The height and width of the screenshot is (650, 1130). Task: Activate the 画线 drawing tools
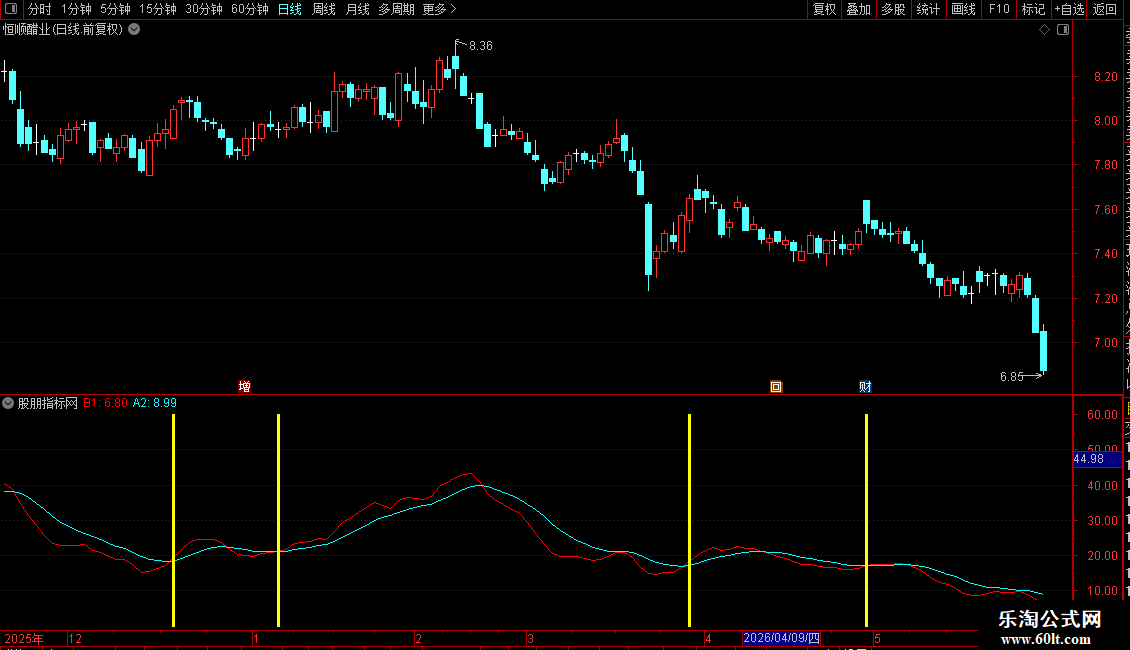[x=963, y=9]
